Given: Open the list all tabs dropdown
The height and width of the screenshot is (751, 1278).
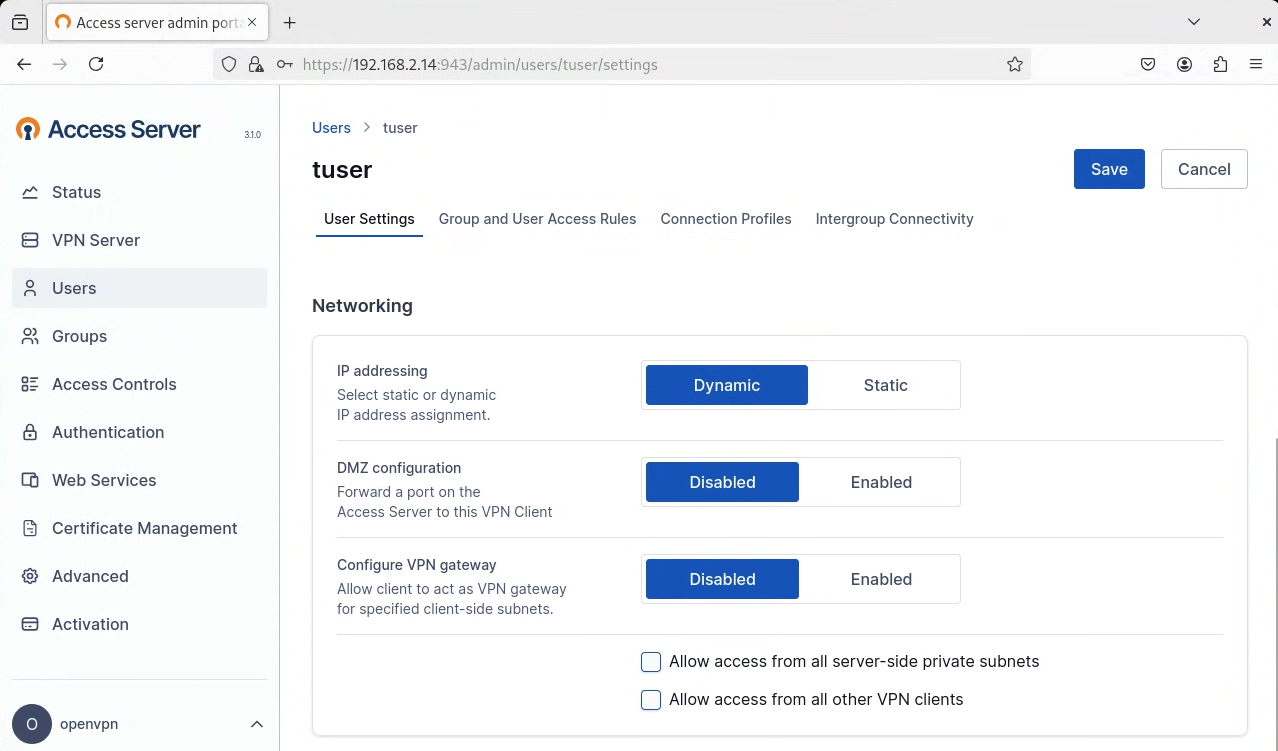Looking at the screenshot, I should point(1194,22).
